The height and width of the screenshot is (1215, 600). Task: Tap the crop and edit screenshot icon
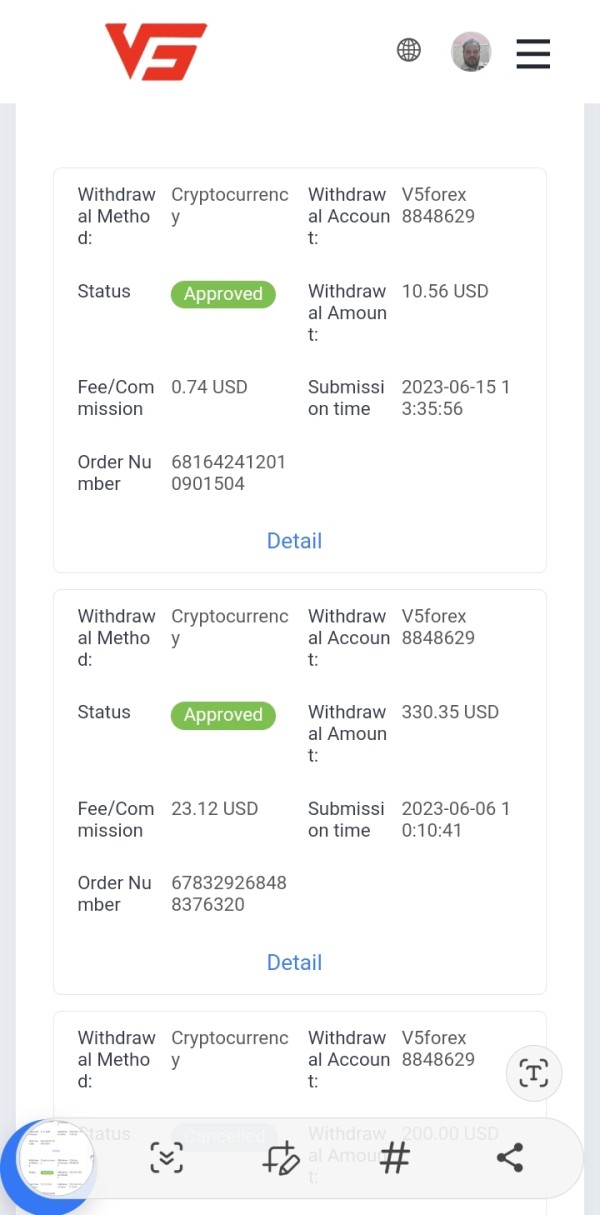[281, 1158]
